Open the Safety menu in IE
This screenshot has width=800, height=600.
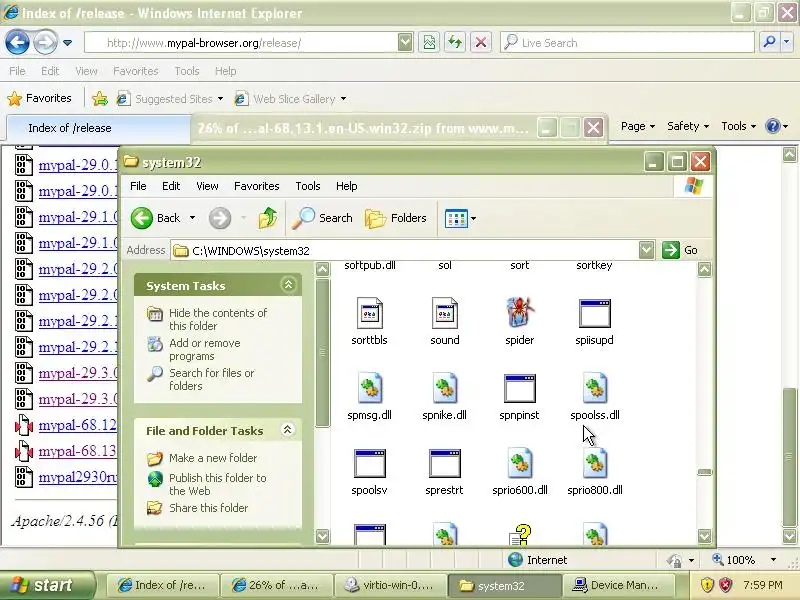(688, 126)
